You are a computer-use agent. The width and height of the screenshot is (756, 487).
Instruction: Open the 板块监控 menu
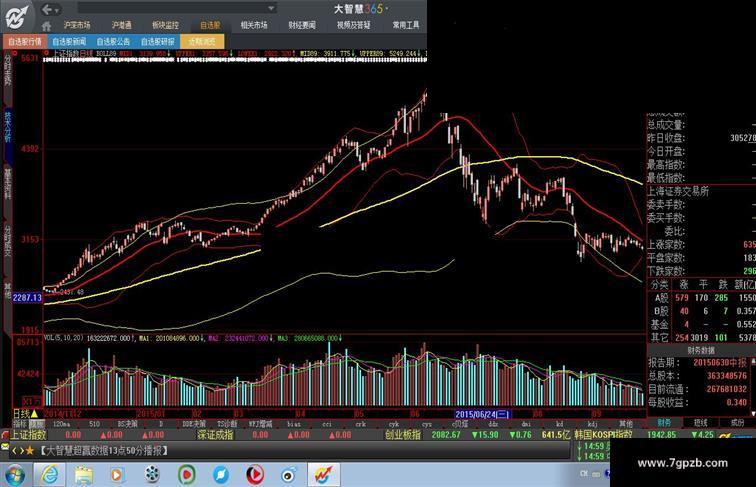[165, 25]
